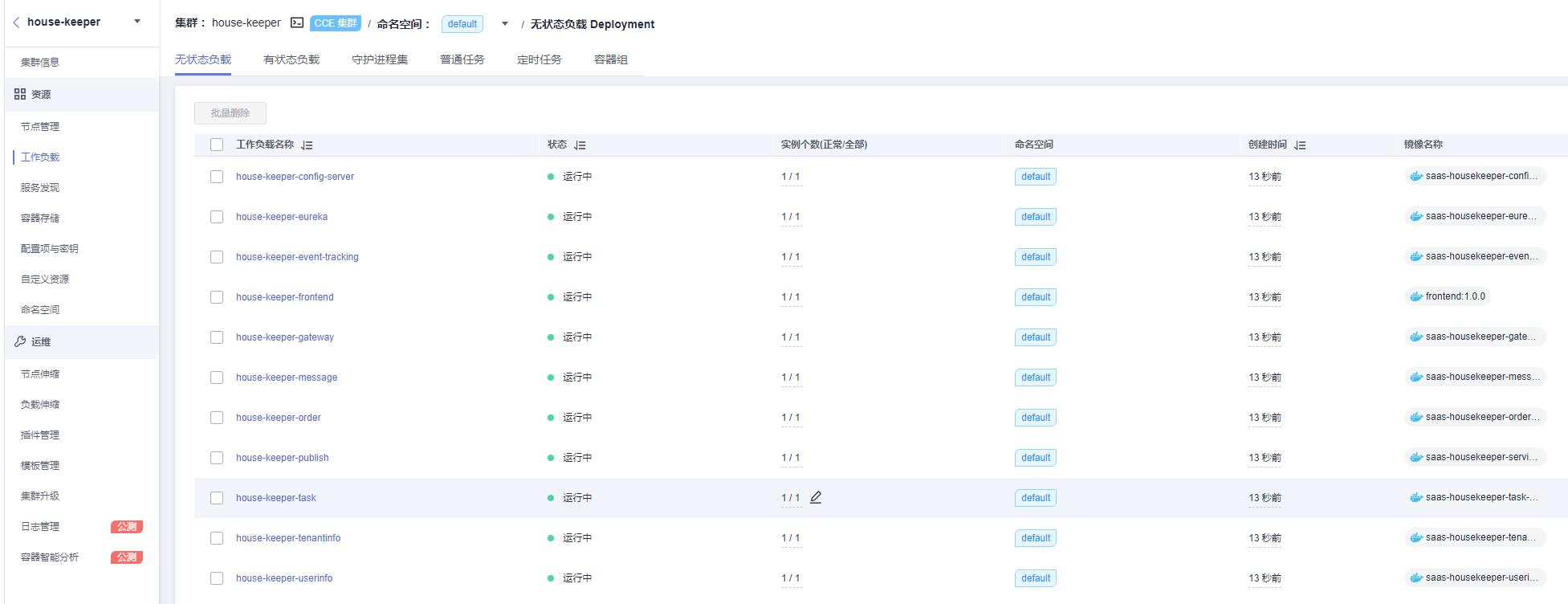Click Docker icon in house-keeper-config-server image

1416,176
